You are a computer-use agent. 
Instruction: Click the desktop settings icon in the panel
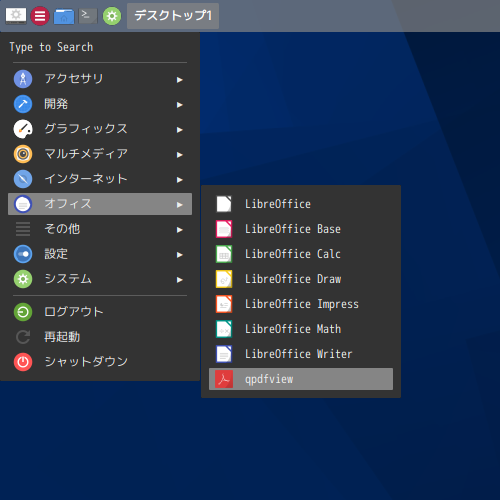pyautogui.click(x=16, y=16)
